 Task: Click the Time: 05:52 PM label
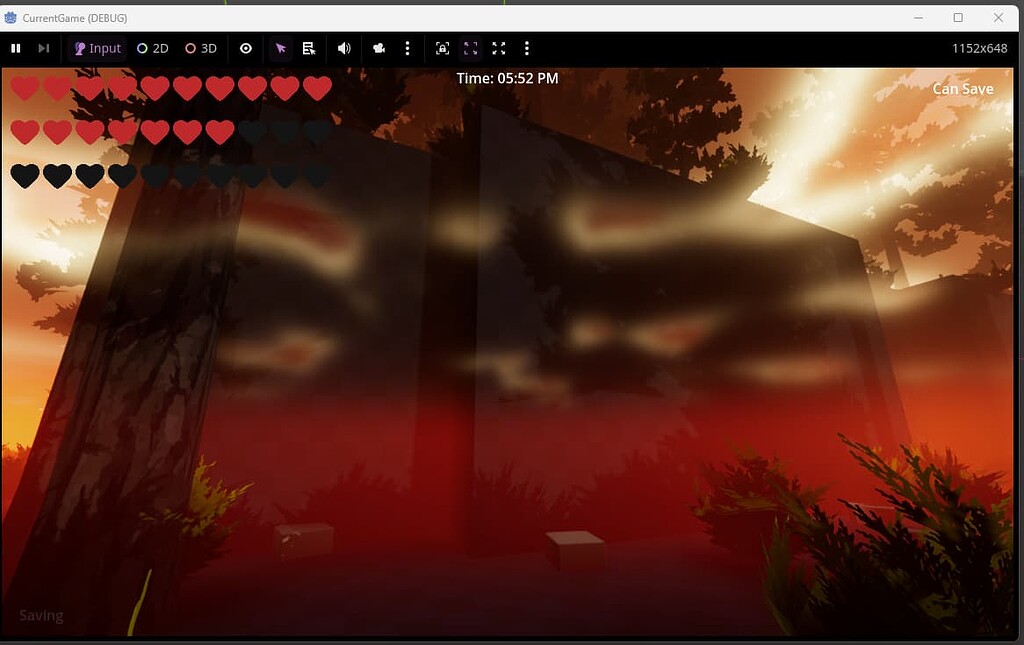coord(507,79)
